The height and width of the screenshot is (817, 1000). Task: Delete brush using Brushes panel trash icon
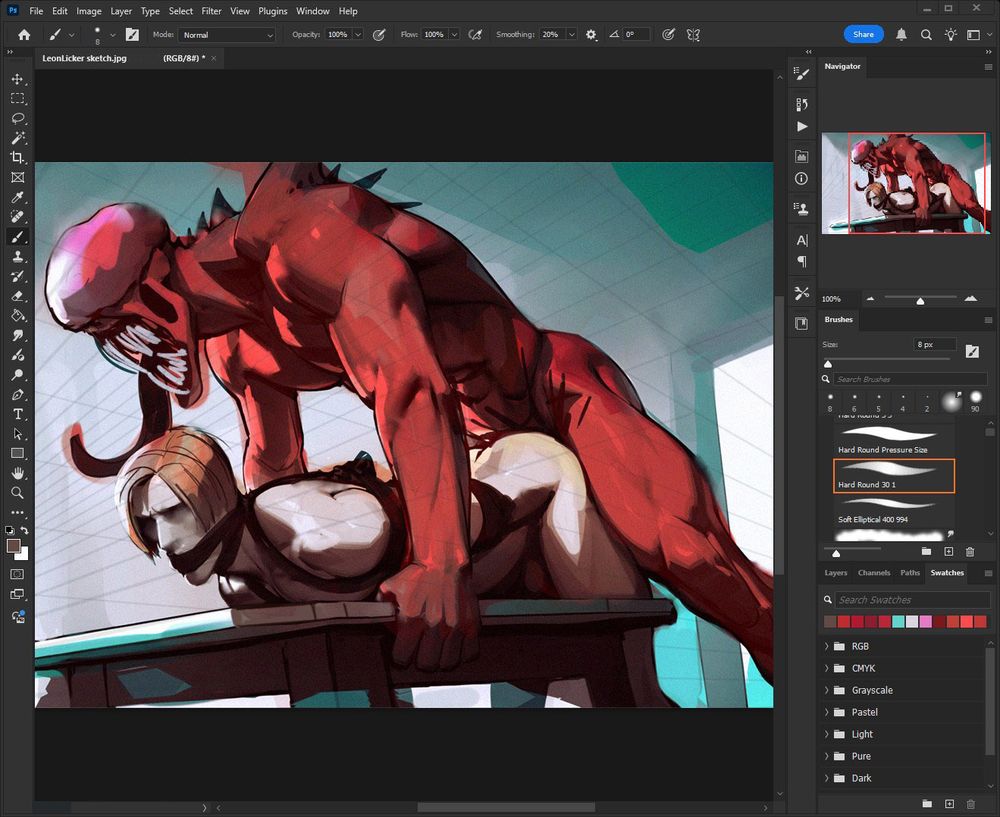(x=970, y=552)
